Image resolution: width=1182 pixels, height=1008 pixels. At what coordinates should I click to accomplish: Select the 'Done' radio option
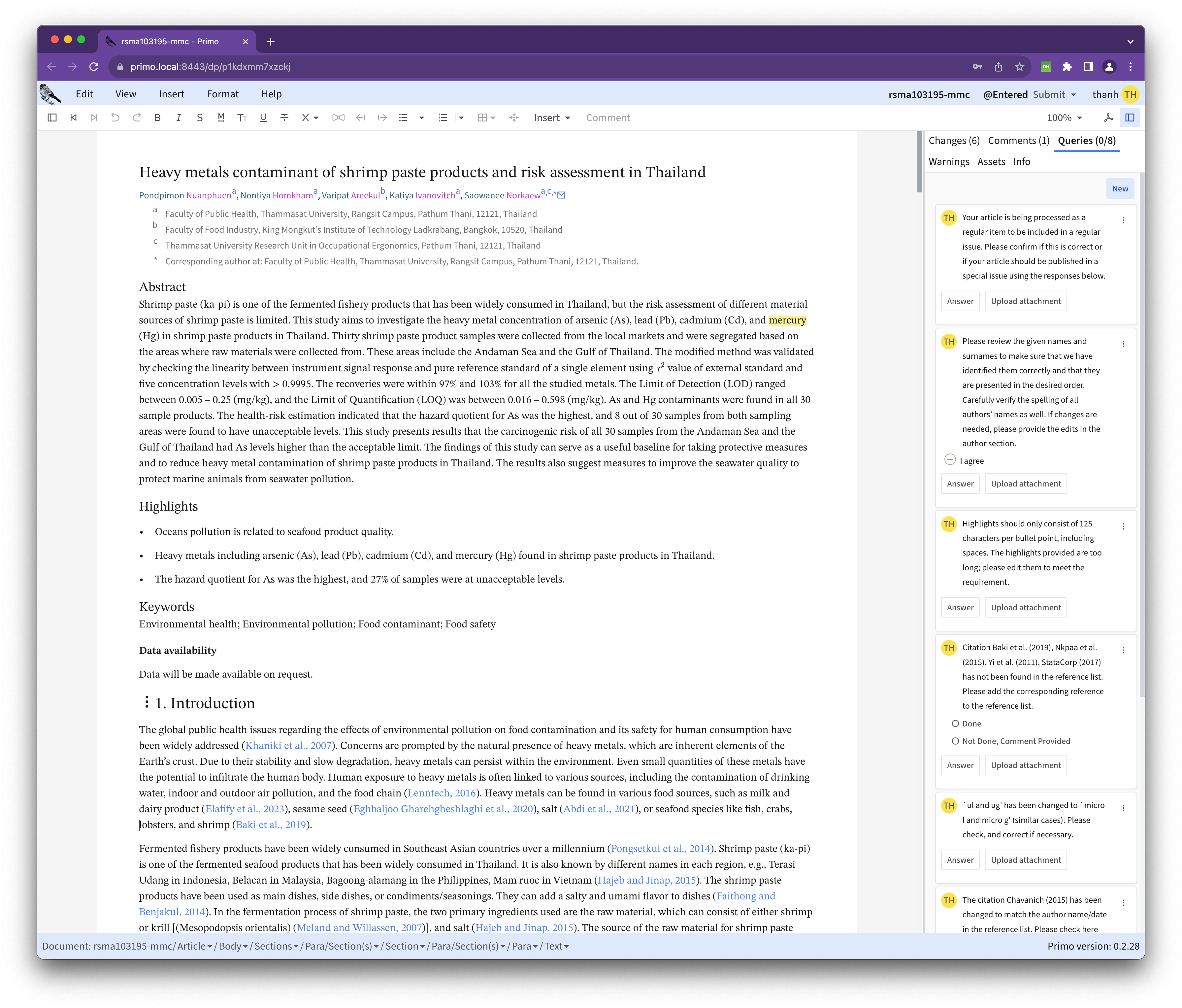pos(955,723)
